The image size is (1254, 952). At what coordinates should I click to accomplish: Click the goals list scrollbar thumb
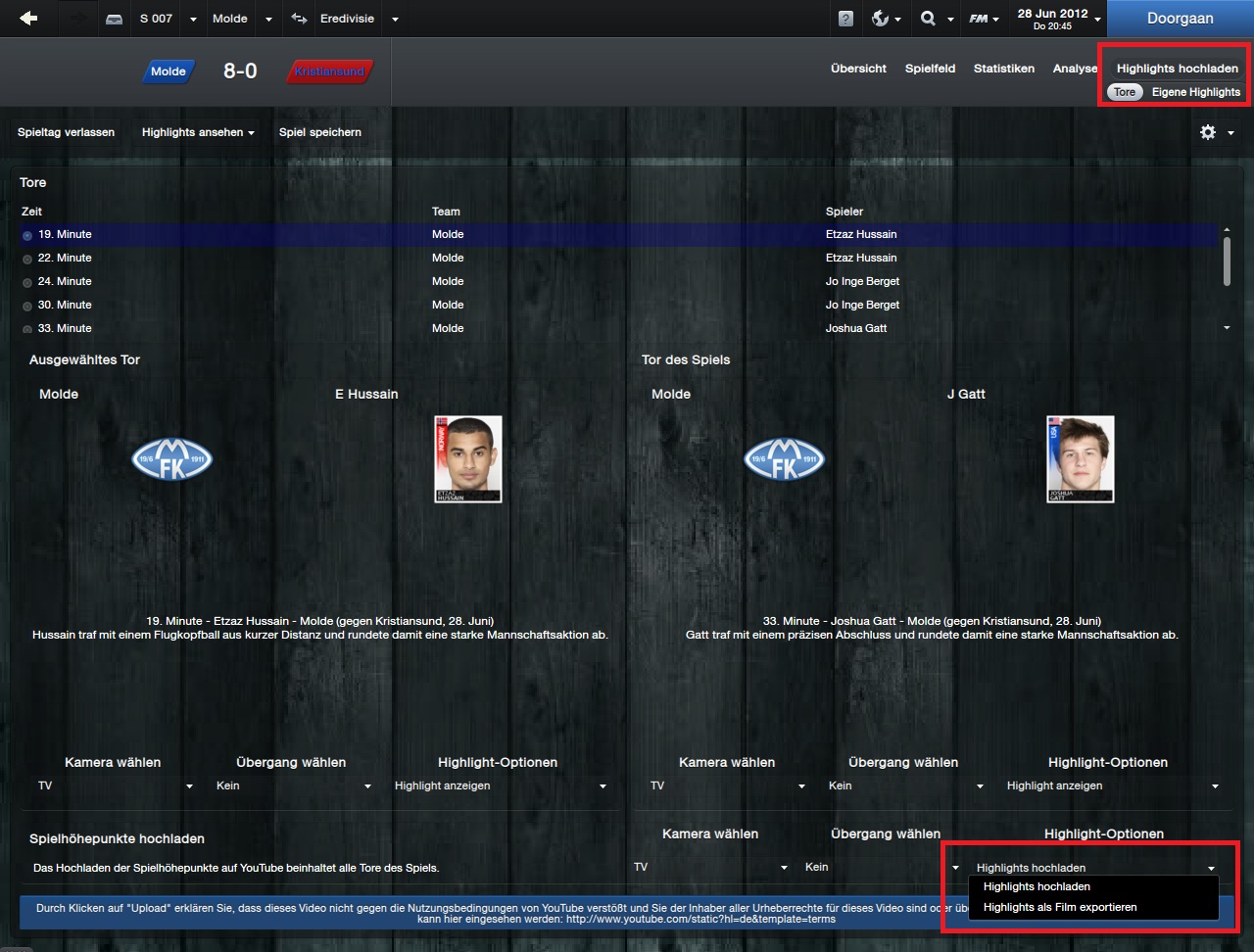[x=1227, y=261]
